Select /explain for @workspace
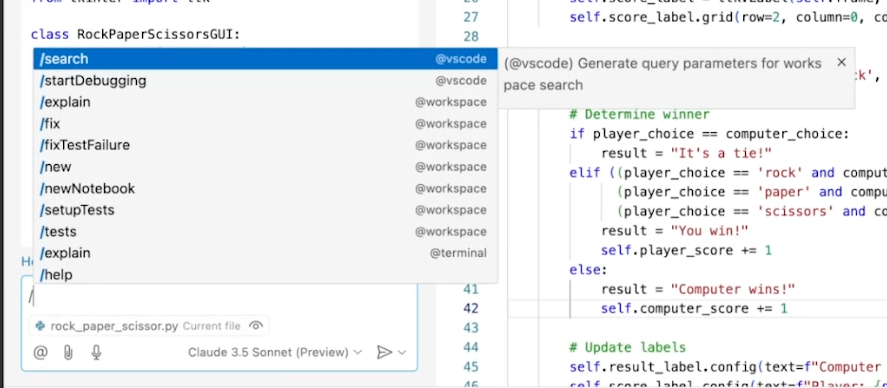 pos(265,102)
